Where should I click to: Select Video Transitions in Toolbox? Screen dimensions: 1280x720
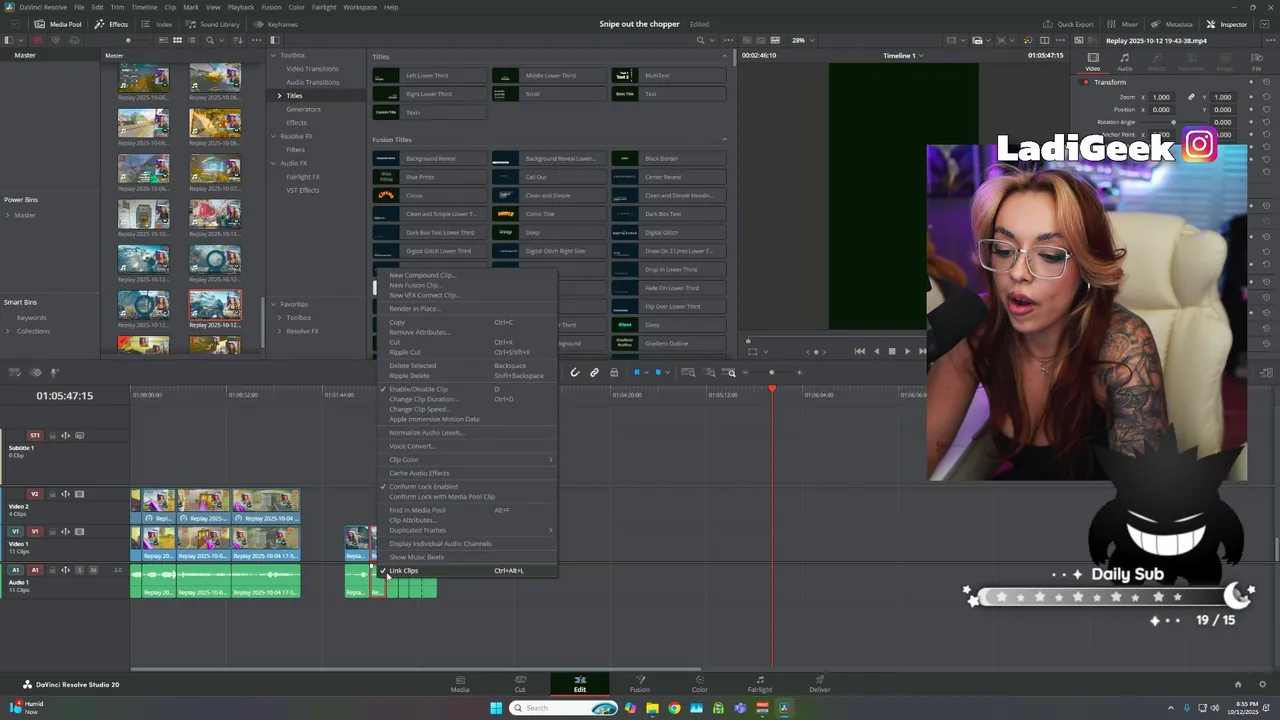click(x=312, y=69)
